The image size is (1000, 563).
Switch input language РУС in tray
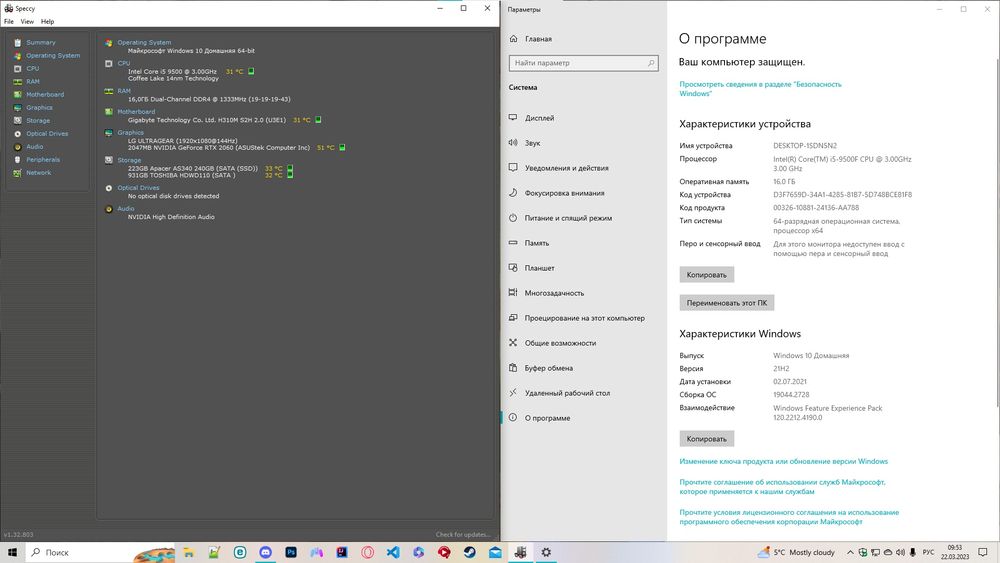coord(929,552)
